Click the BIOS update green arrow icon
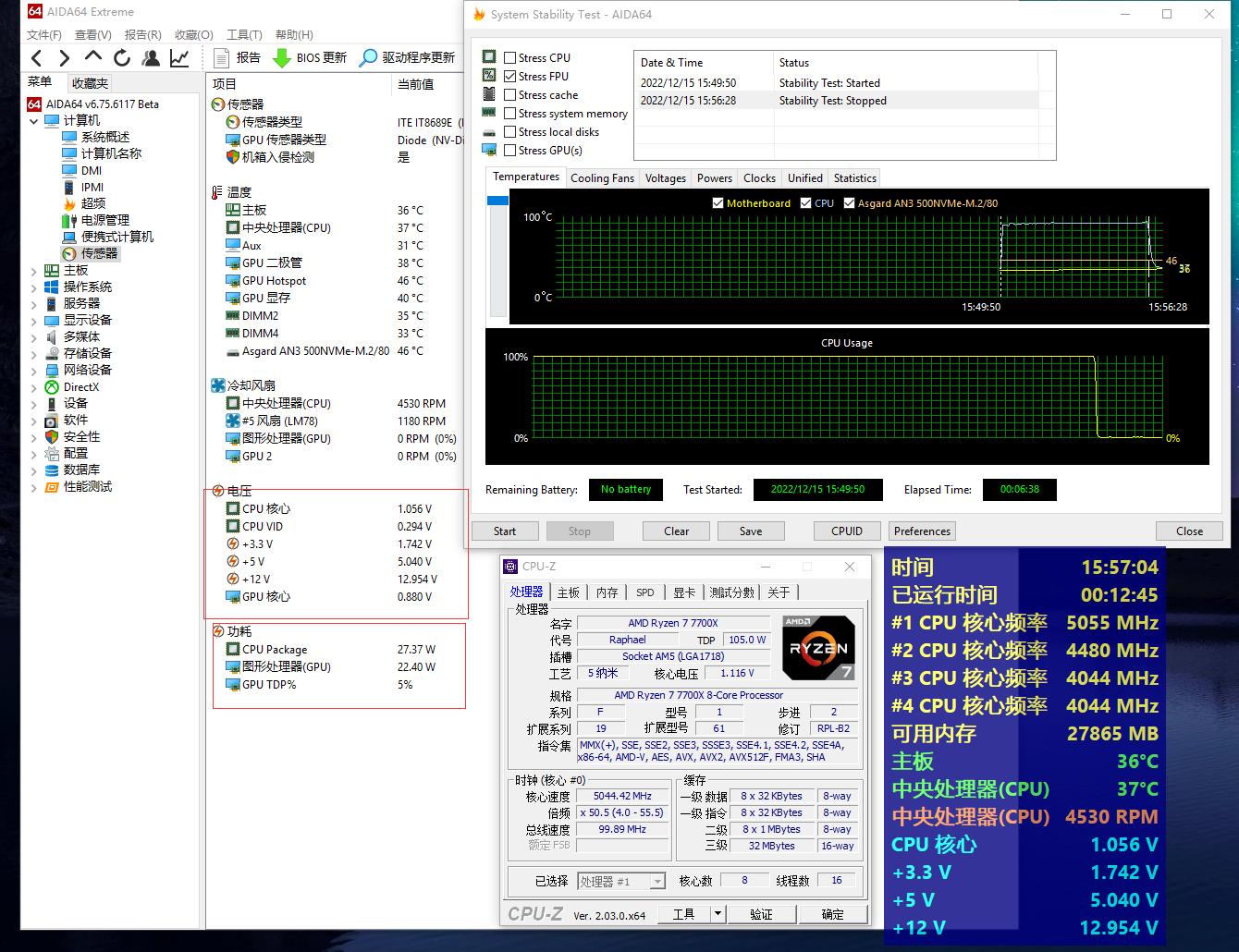This screenshot has width=1239, height=952. (282, 58)
